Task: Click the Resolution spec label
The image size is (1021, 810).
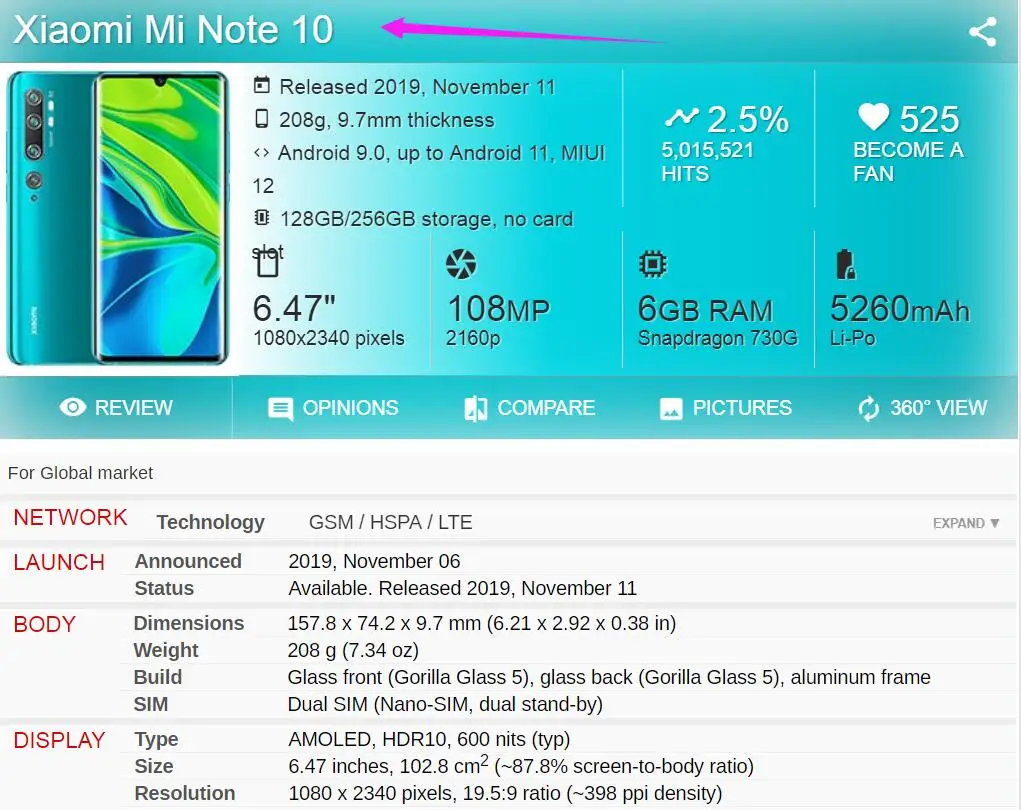Action: click(x=185, y=793)
